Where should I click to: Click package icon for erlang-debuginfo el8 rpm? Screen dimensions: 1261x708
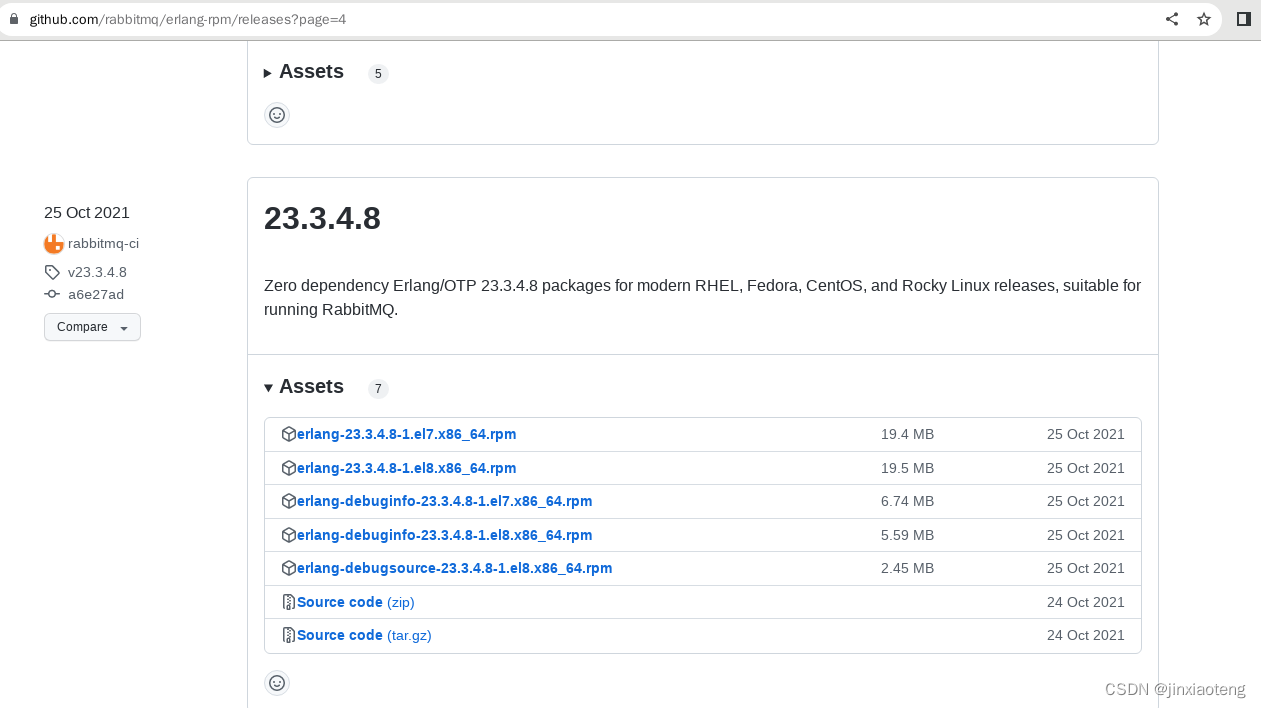coord(289,535)
